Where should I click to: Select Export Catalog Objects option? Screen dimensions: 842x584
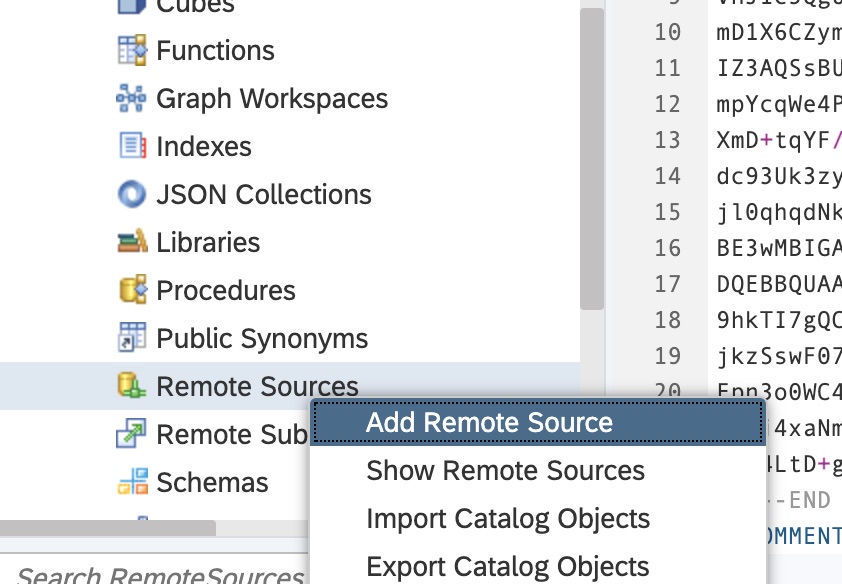508,567
